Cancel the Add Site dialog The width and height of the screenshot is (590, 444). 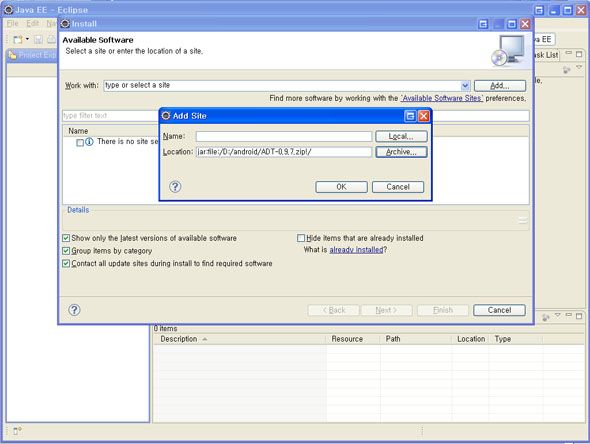[x=398, y=187]
